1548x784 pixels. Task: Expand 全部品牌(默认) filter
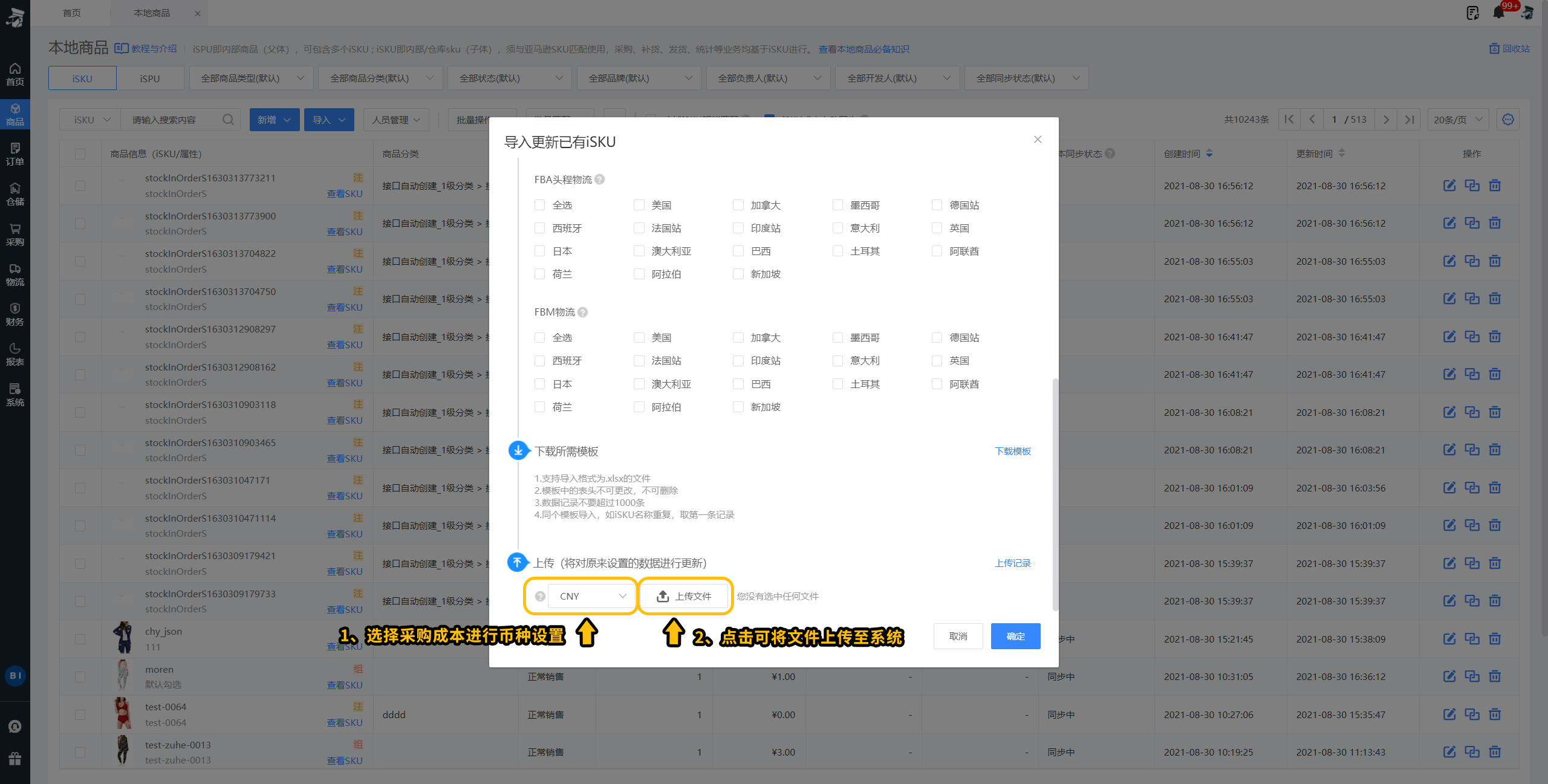[x=639, y=78]
